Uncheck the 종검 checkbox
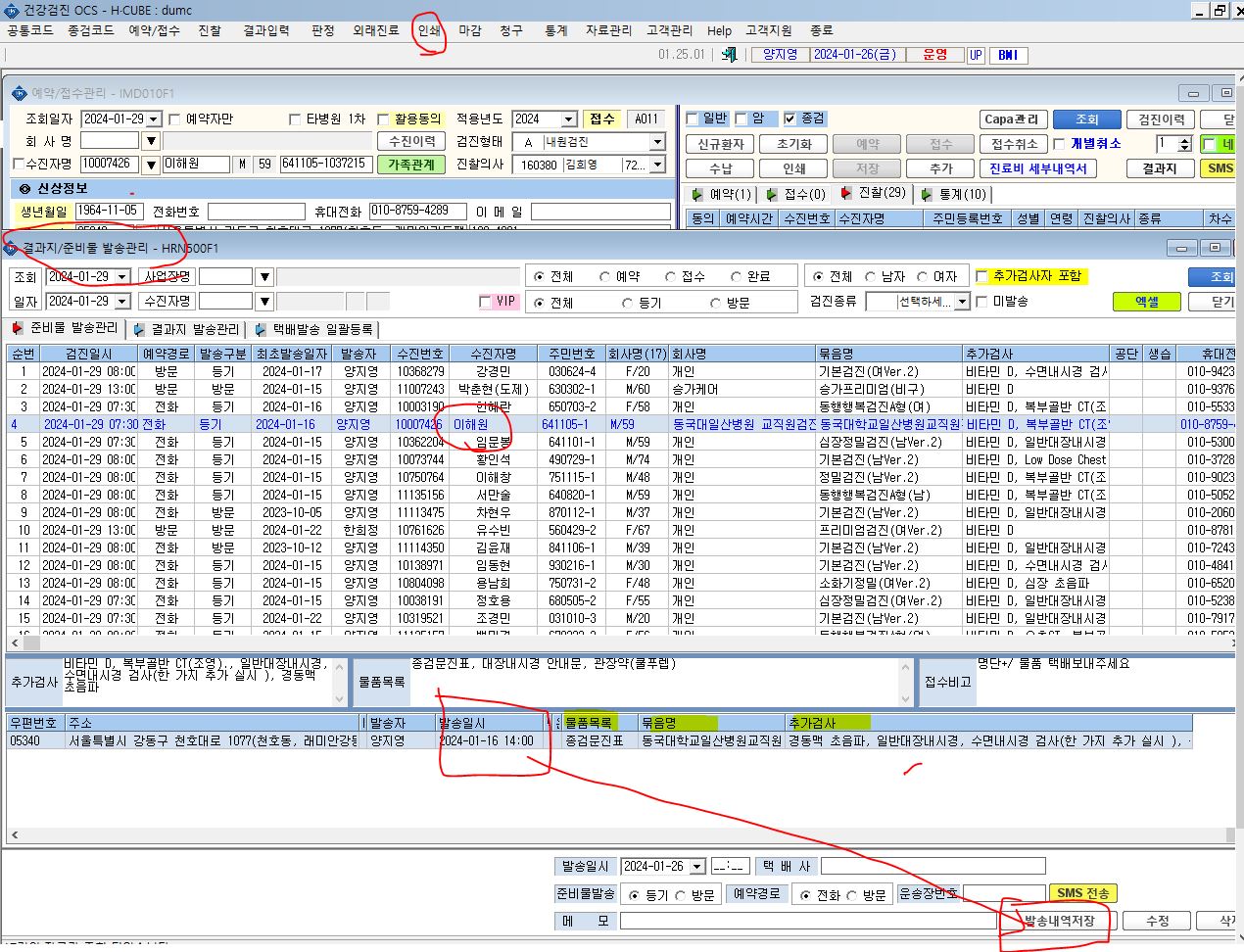The image size is (1244, 952). tap(790, 119)
